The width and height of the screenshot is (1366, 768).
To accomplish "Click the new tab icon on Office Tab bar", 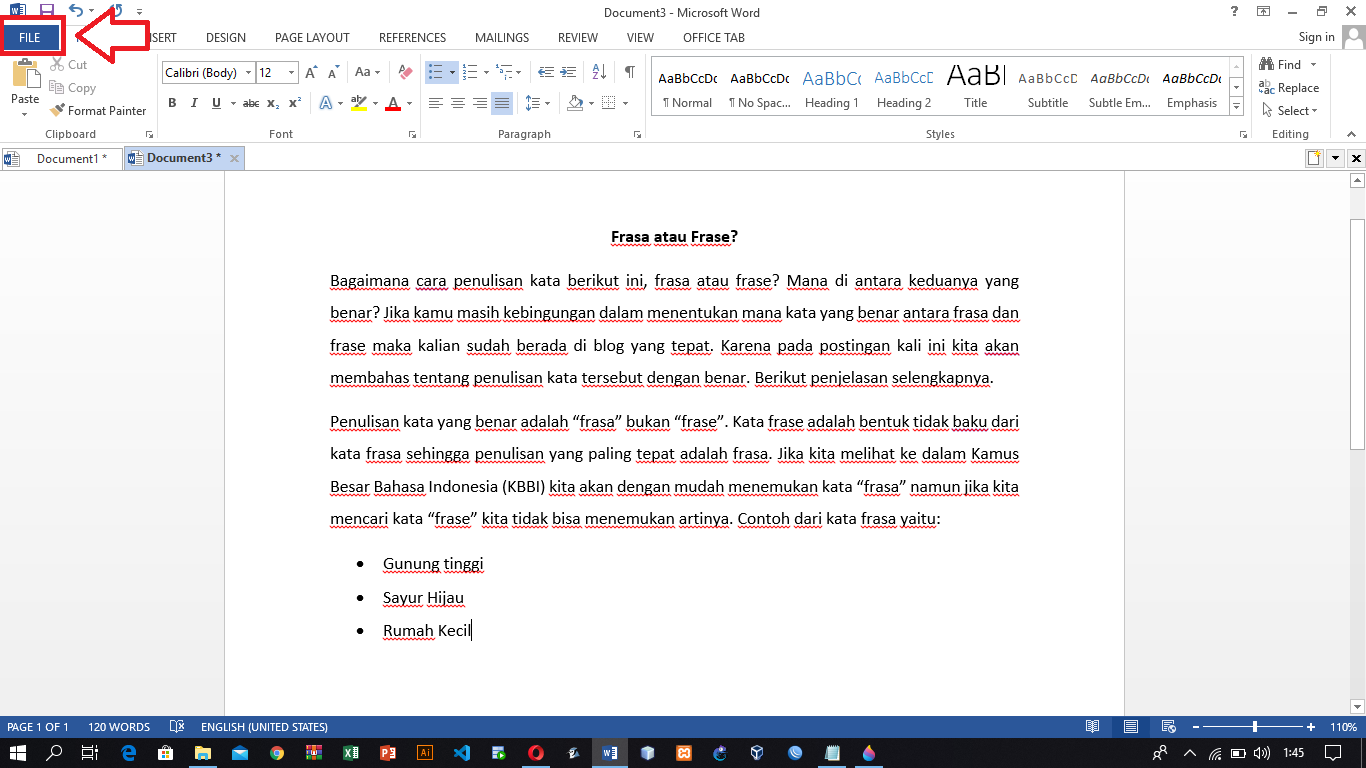I will click(1314, 158).
